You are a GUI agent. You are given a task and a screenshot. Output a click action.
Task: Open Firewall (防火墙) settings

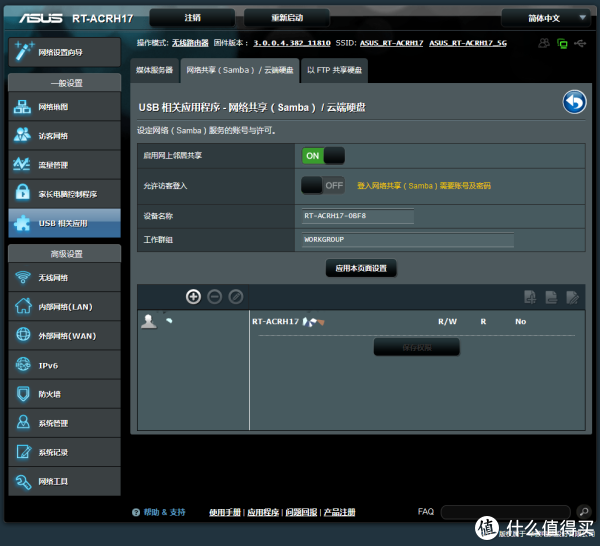click(64, 394)
